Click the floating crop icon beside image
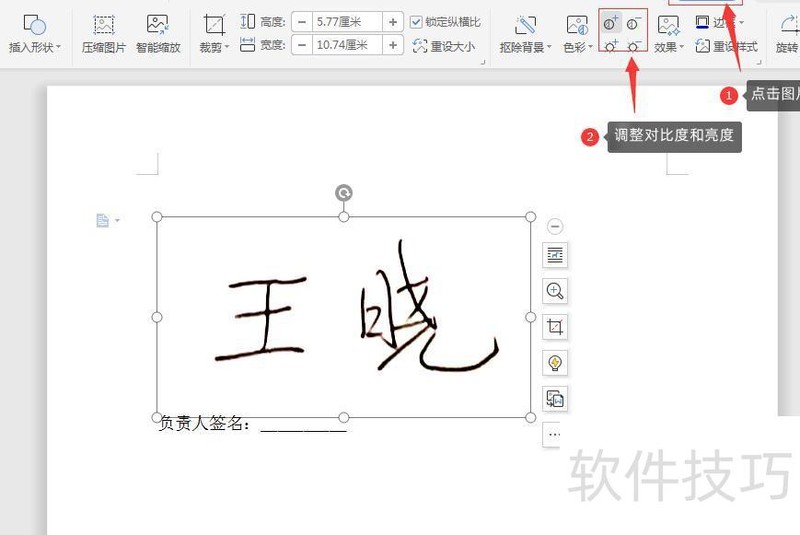 [x=555, y=327]
